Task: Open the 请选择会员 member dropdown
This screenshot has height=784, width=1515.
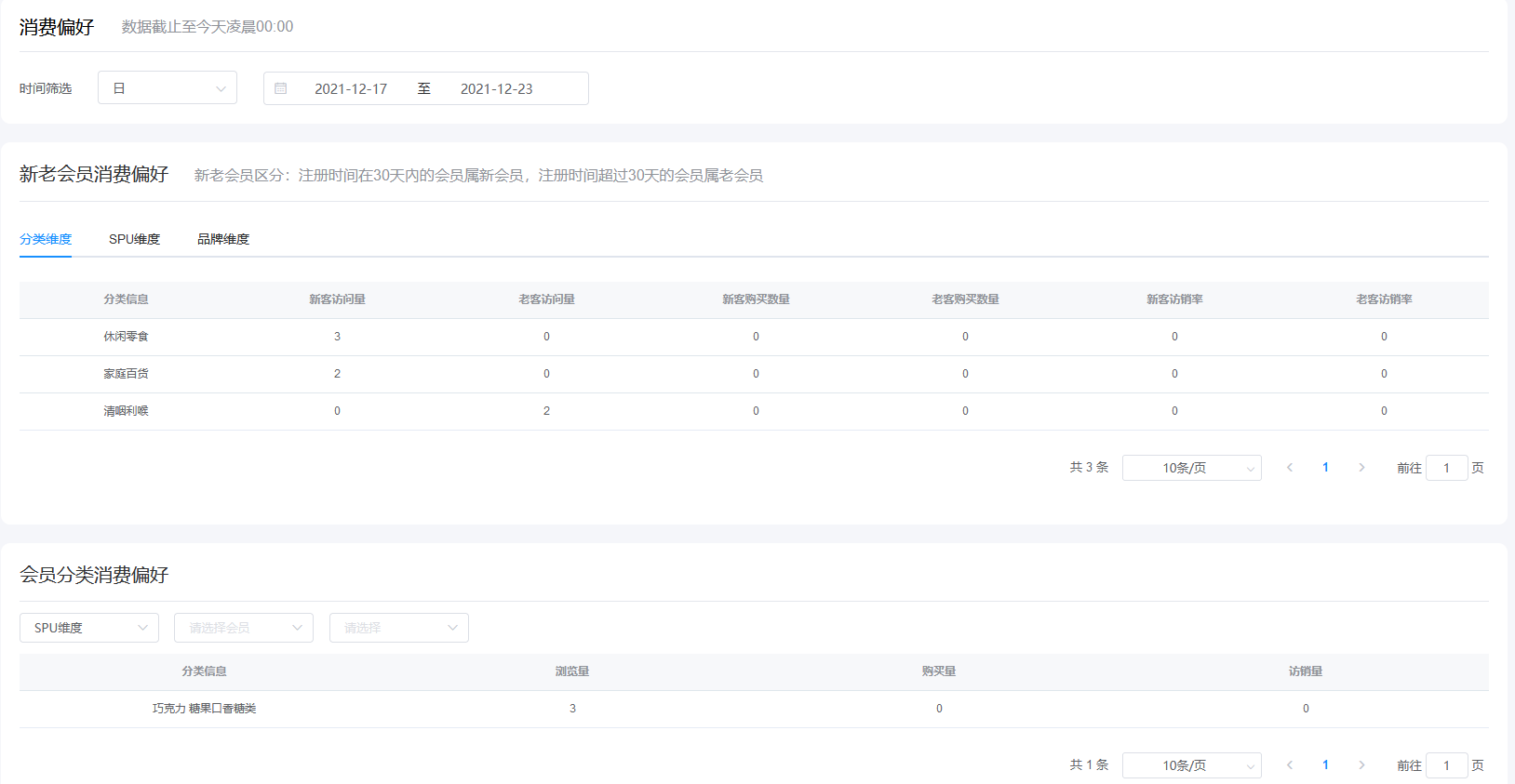Action: click(x=244, y=628)
